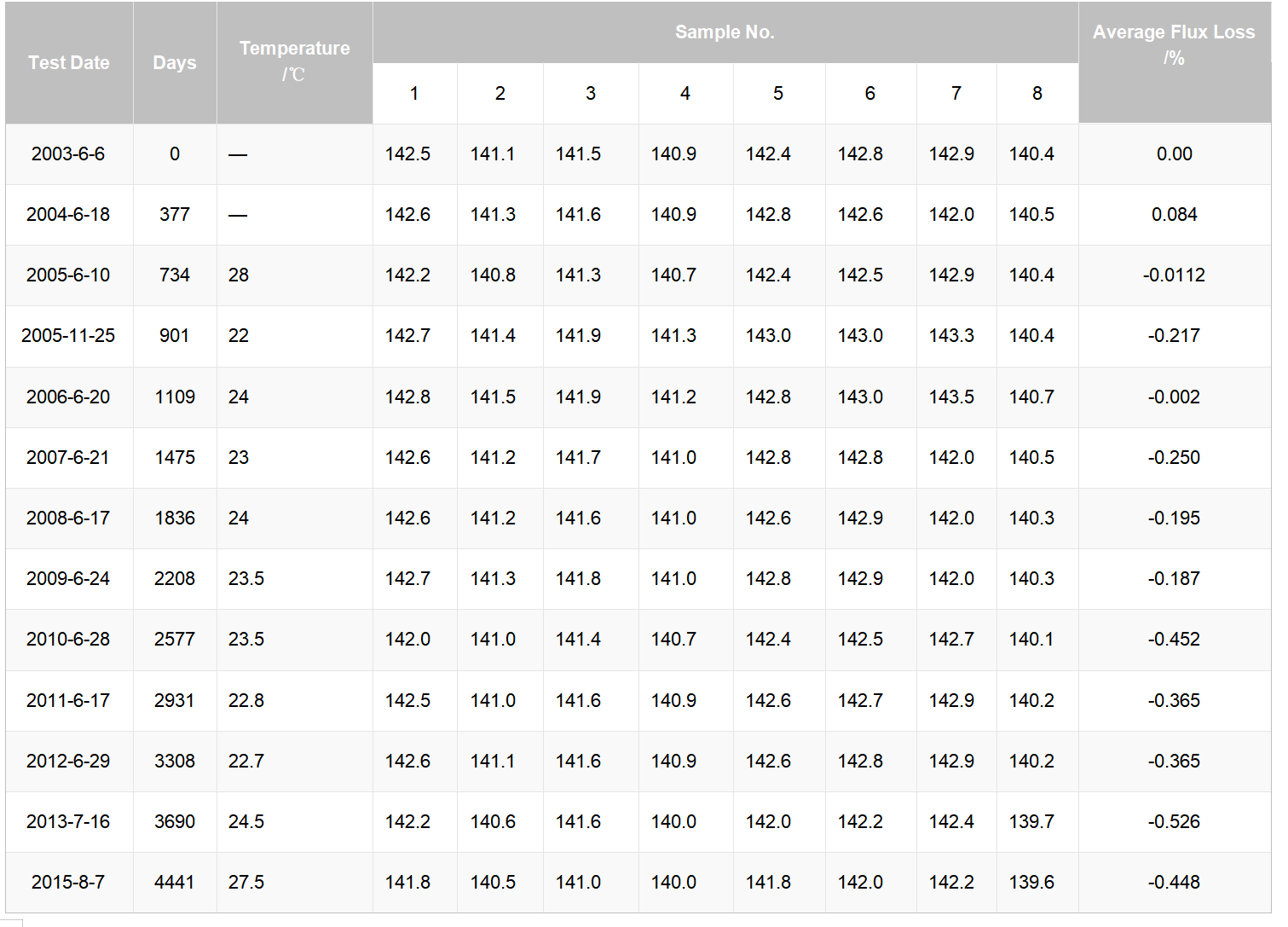Screen dimensions: 1288x927
Task: Click the Test Date column header
Action: coord(69,63)
